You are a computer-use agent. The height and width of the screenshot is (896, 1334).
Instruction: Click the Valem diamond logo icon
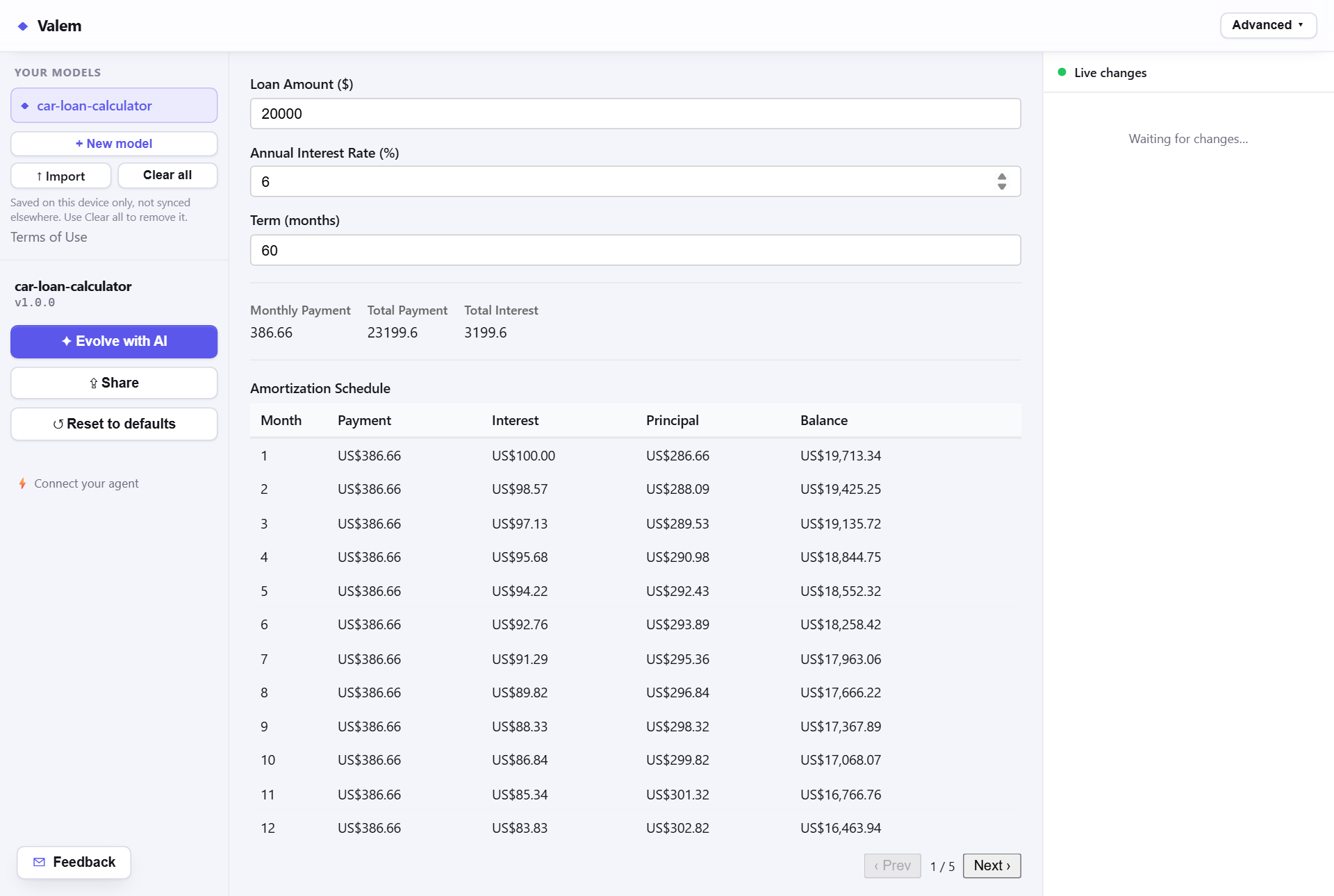23,26
